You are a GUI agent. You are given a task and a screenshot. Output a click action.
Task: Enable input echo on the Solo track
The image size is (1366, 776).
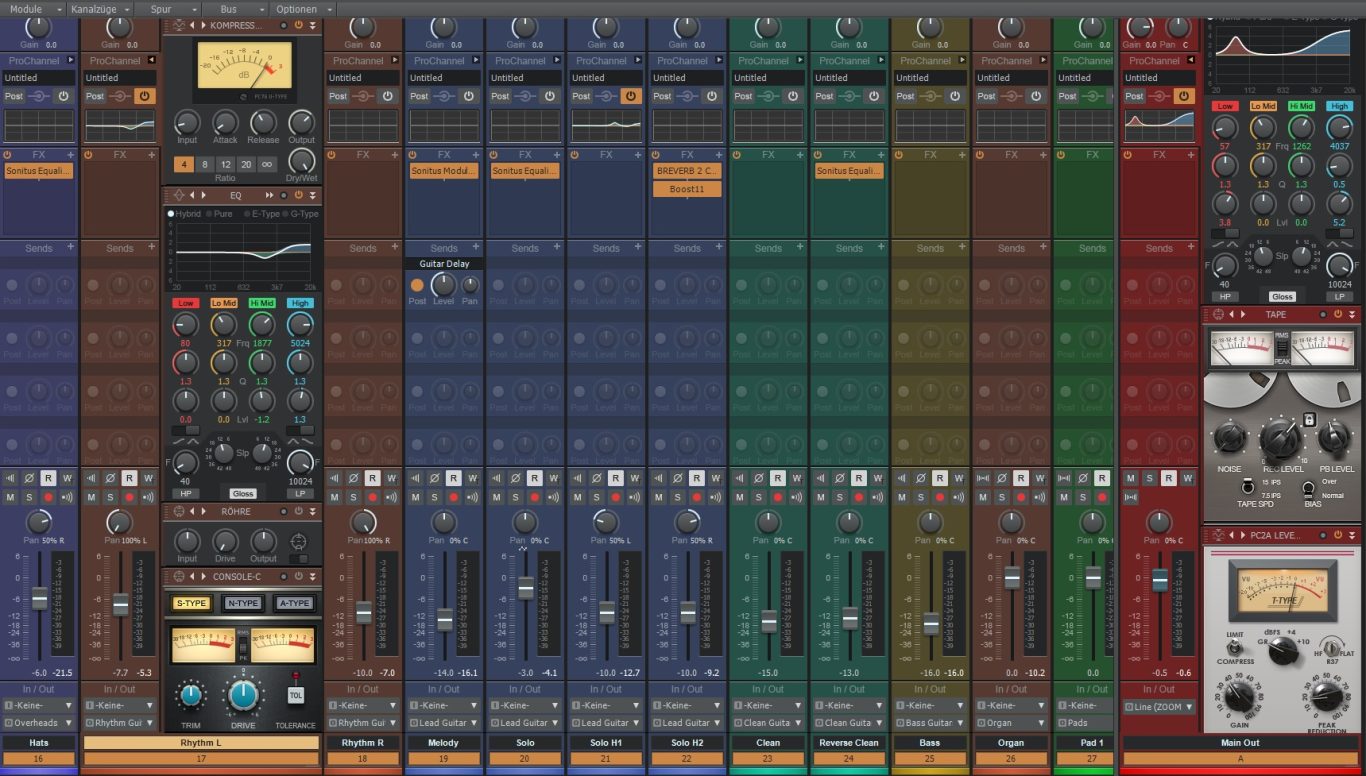tap(553, 497)
